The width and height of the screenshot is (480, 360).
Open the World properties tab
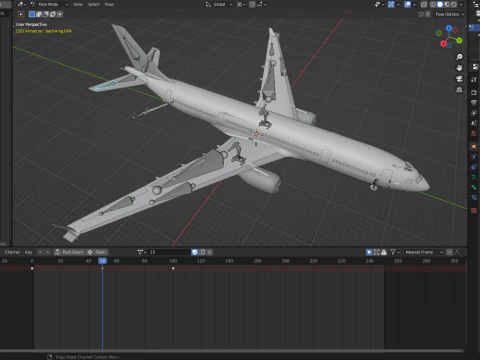pos(474,134)
